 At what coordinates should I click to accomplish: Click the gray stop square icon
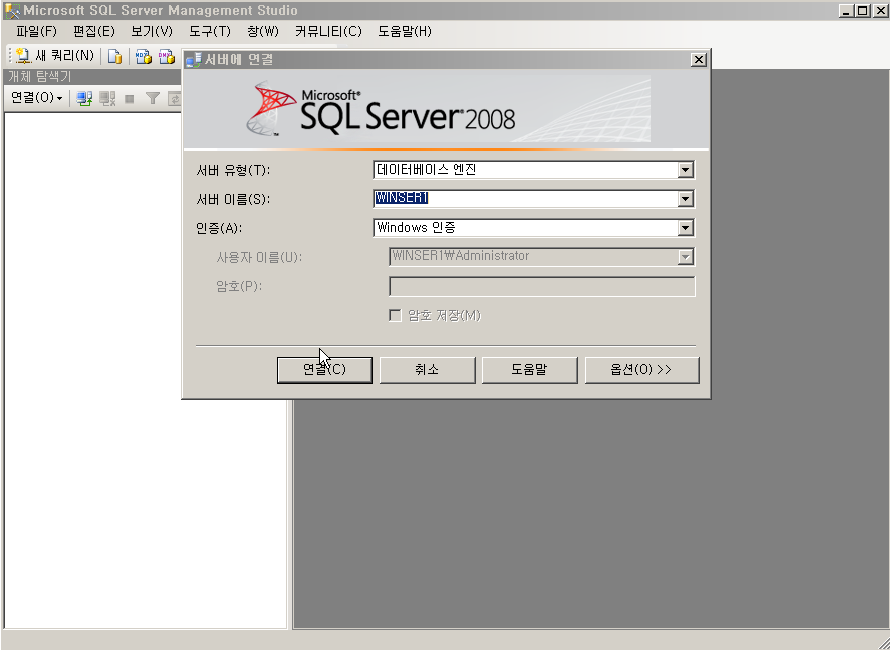tap(129, 99)
